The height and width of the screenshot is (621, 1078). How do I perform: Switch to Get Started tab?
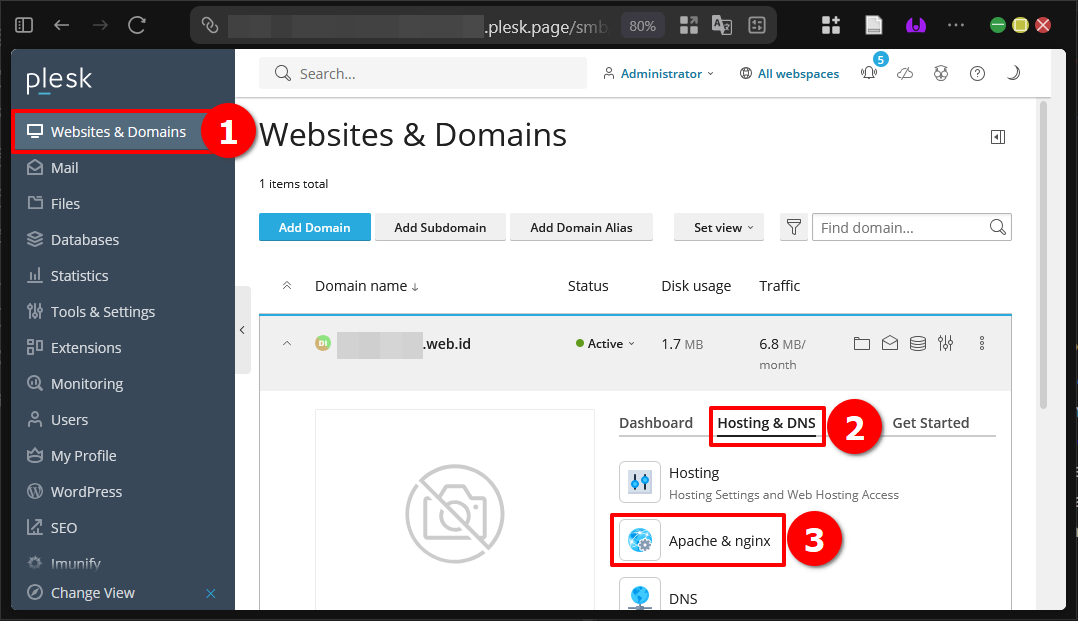930,423
